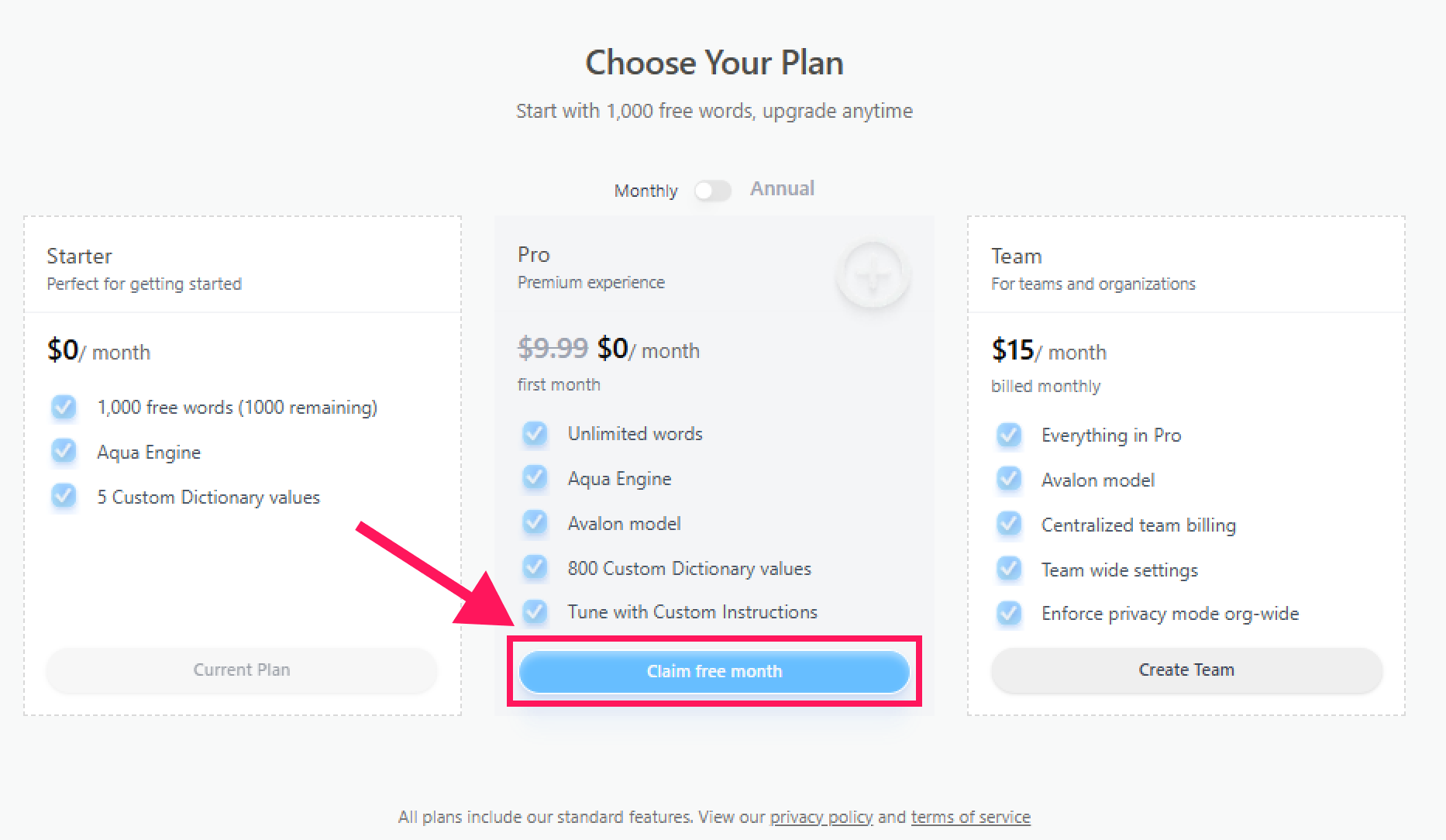Click Team wide settings checkmark

pos(1009,570)
